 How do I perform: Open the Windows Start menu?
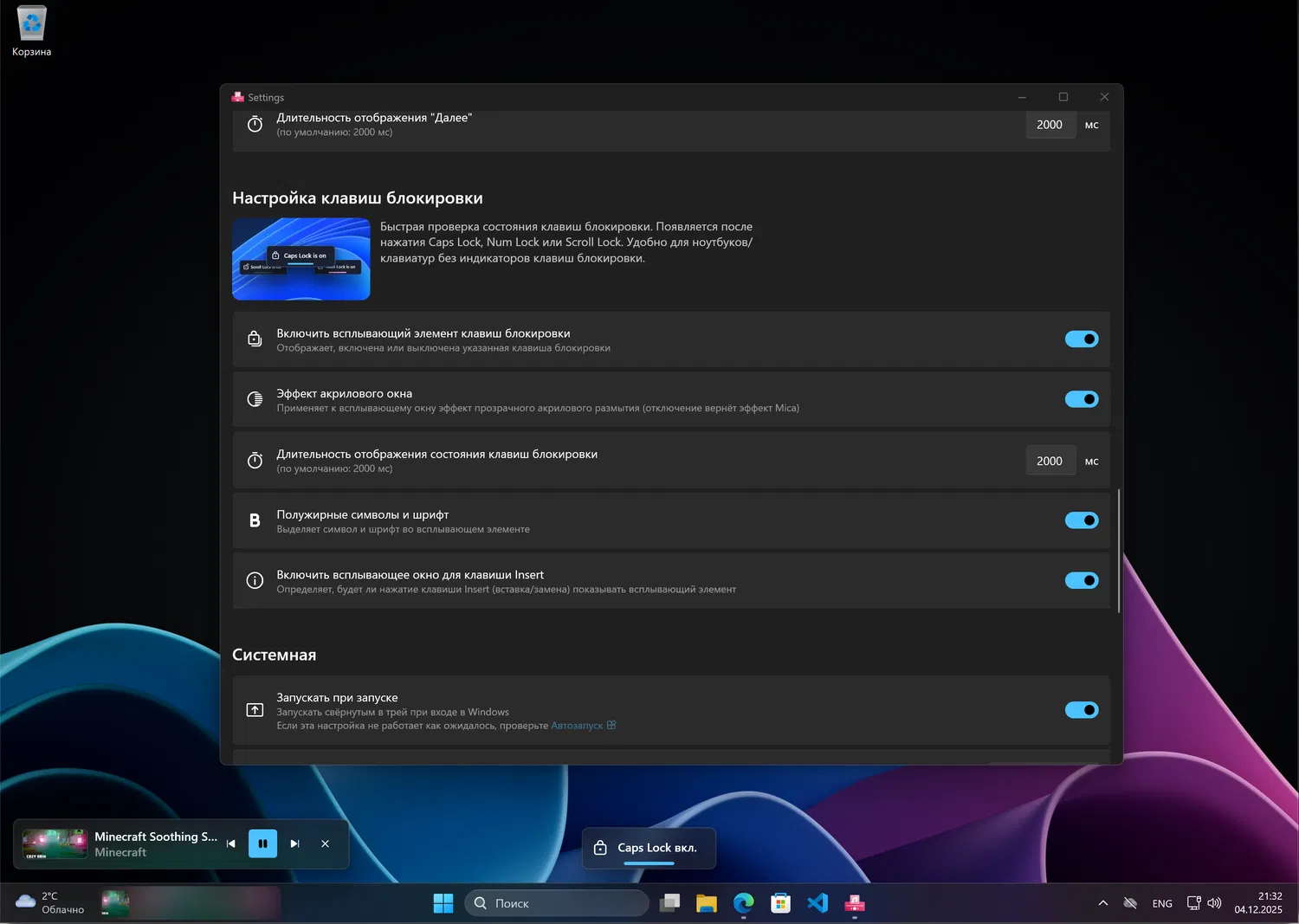(x=443, y=903)
